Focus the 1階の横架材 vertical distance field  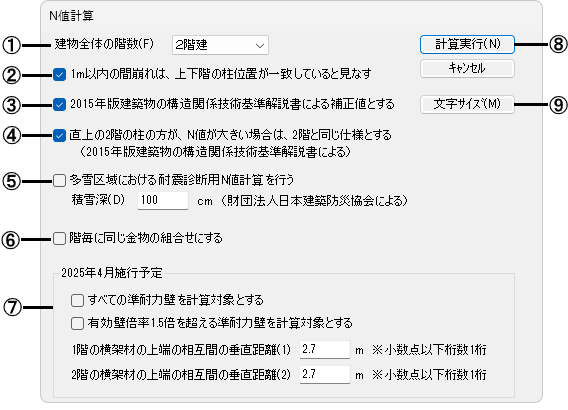coord(325,350)
